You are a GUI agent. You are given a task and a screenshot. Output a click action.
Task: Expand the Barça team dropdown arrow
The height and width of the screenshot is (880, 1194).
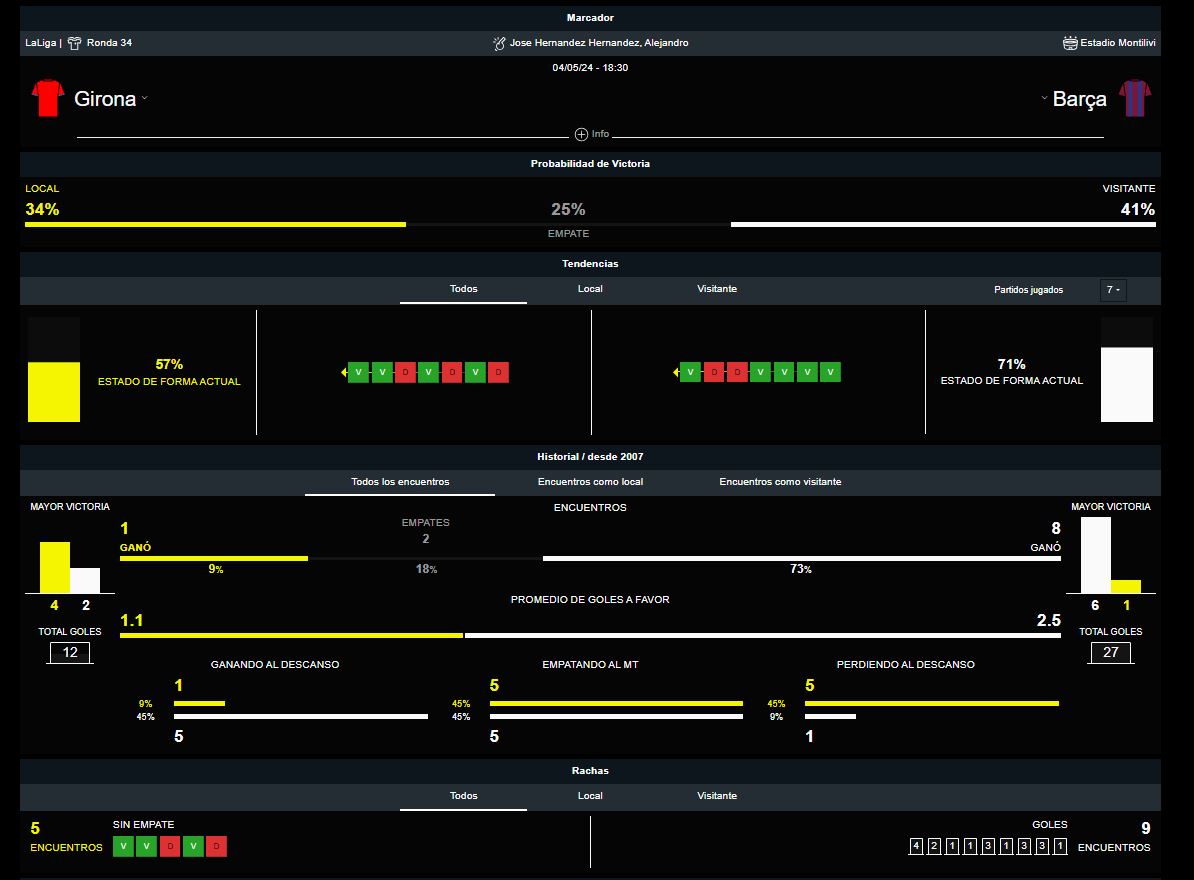tap(1044, 98)
